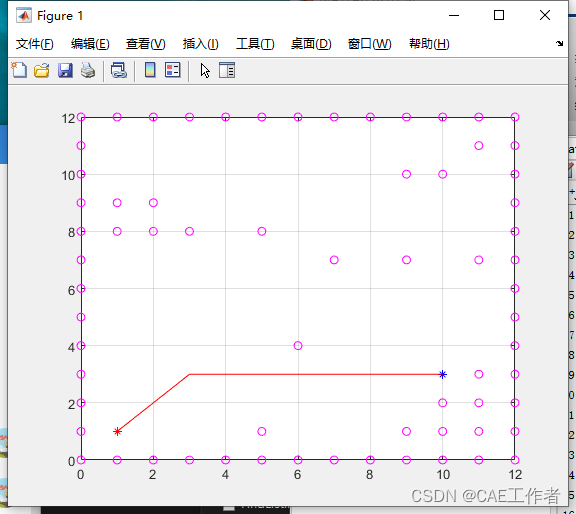Open the 窗口(W) menu

[x=370, y=44]
